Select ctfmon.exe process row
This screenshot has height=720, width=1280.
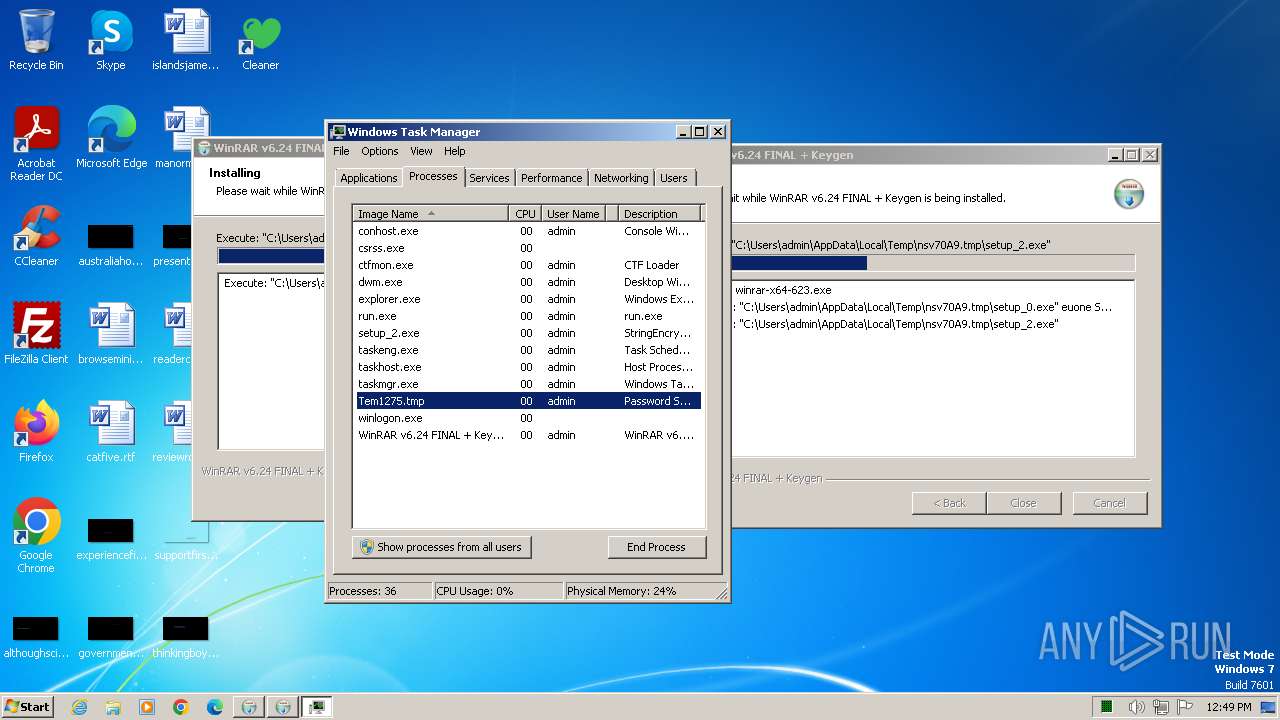[x=527, y=265]
